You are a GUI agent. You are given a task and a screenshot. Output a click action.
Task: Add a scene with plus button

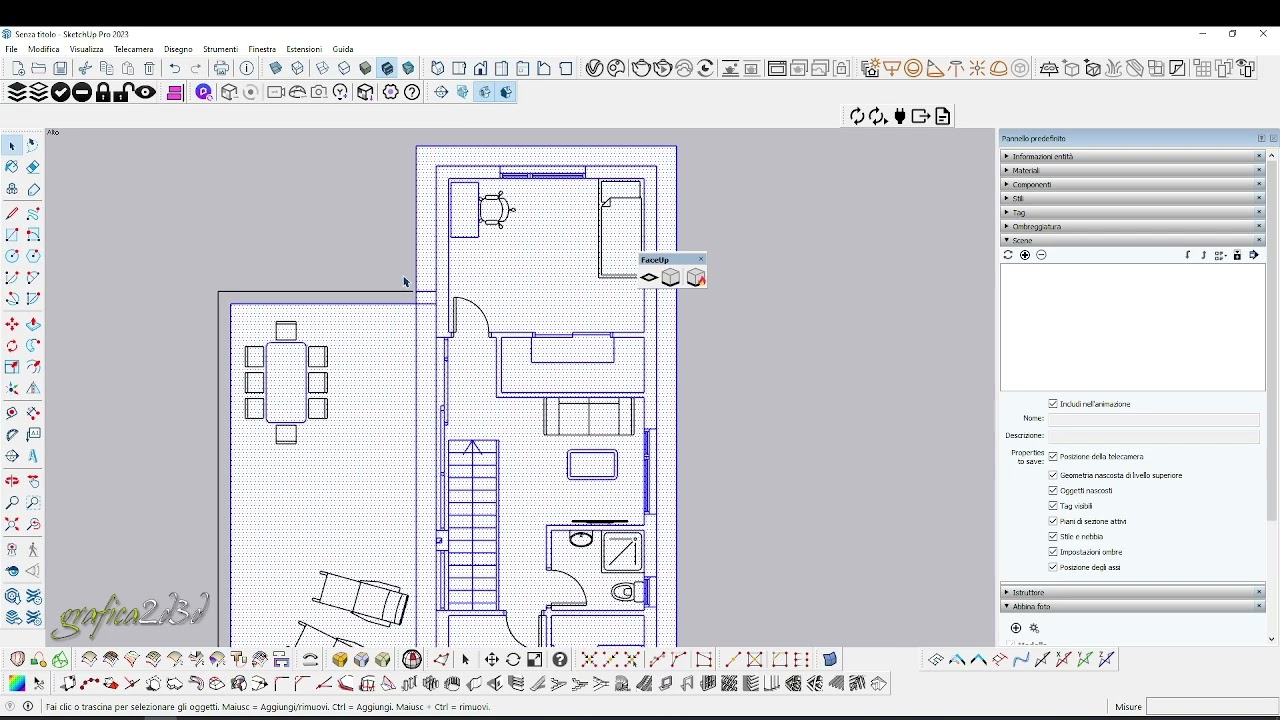click(x=1025, y=255)
